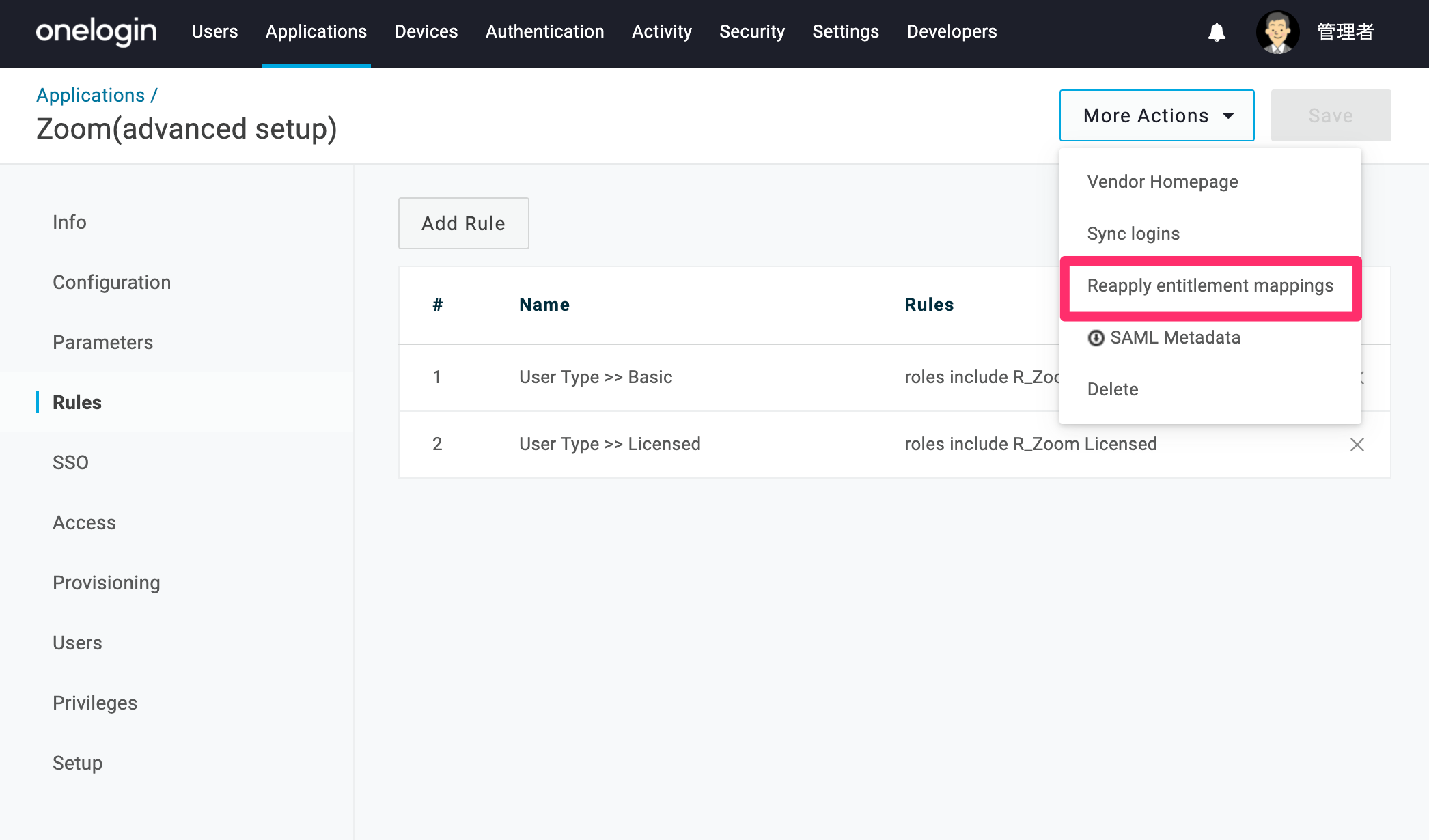Open the Setup sidebar tab
Image resolution: width=1429 pixels, height=840 pixels.
click(78, 763)
